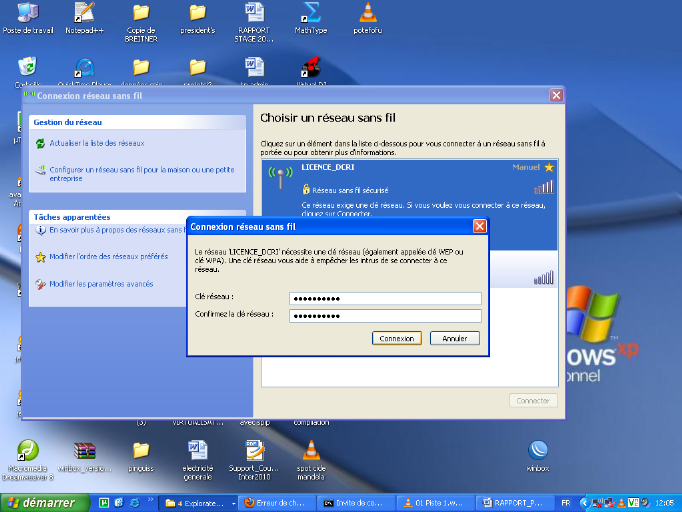Click Connecter button in wireless window
This screenshot has width=682, height=512.
533,401
